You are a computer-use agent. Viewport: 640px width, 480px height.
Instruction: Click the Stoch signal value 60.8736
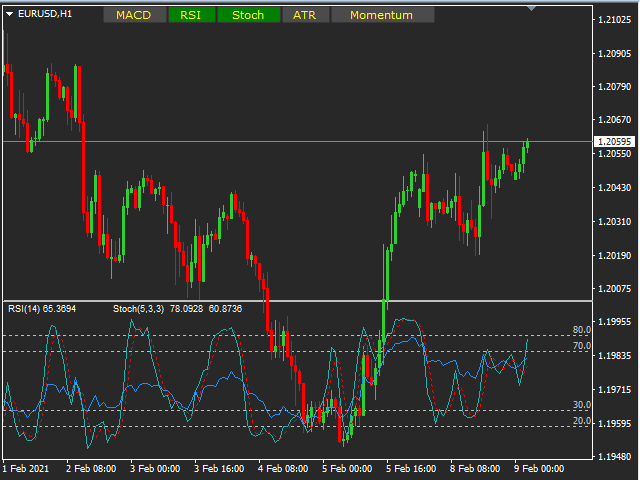225,309
